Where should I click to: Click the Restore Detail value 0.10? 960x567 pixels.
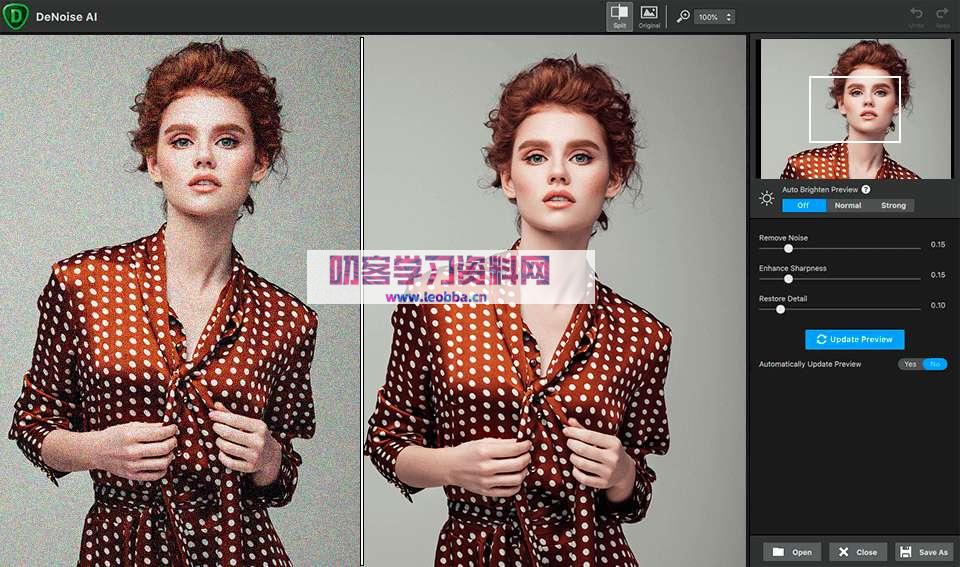[938, 305]
